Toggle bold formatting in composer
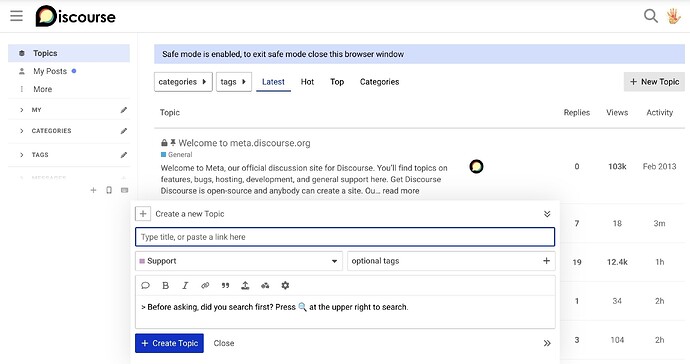 tap(165, 286)
